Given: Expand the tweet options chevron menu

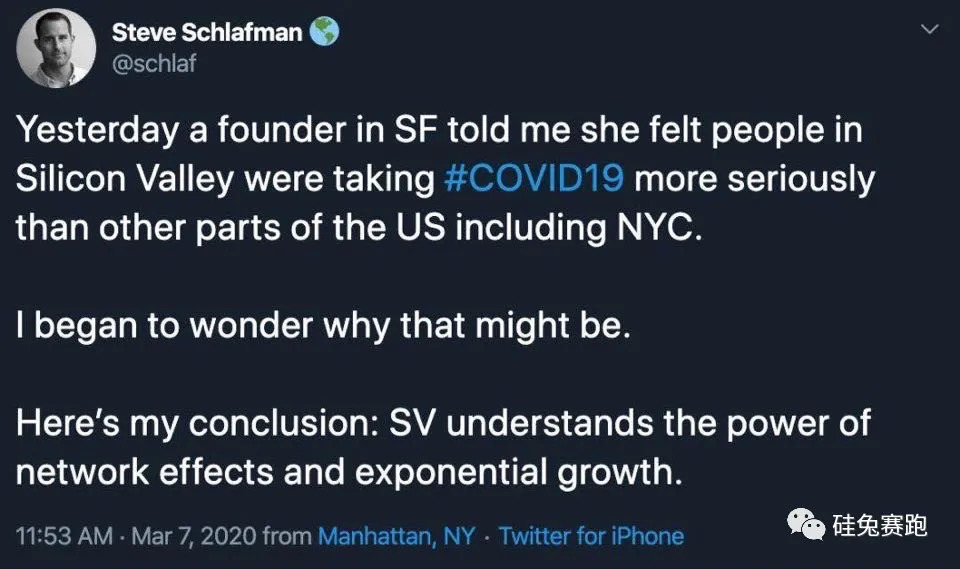Looking at the screenshot, I should click(x=929, y=31).
